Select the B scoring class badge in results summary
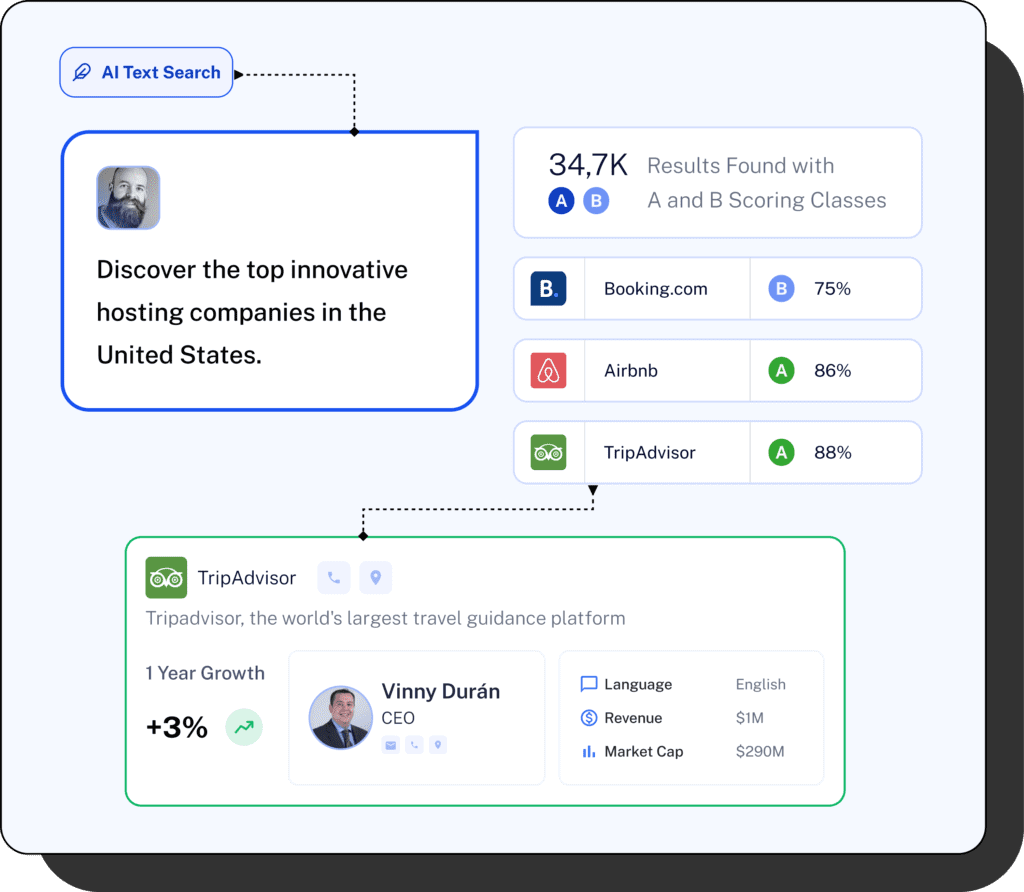This screenshot has width=1024, height=892. click(x=596, y=201)
